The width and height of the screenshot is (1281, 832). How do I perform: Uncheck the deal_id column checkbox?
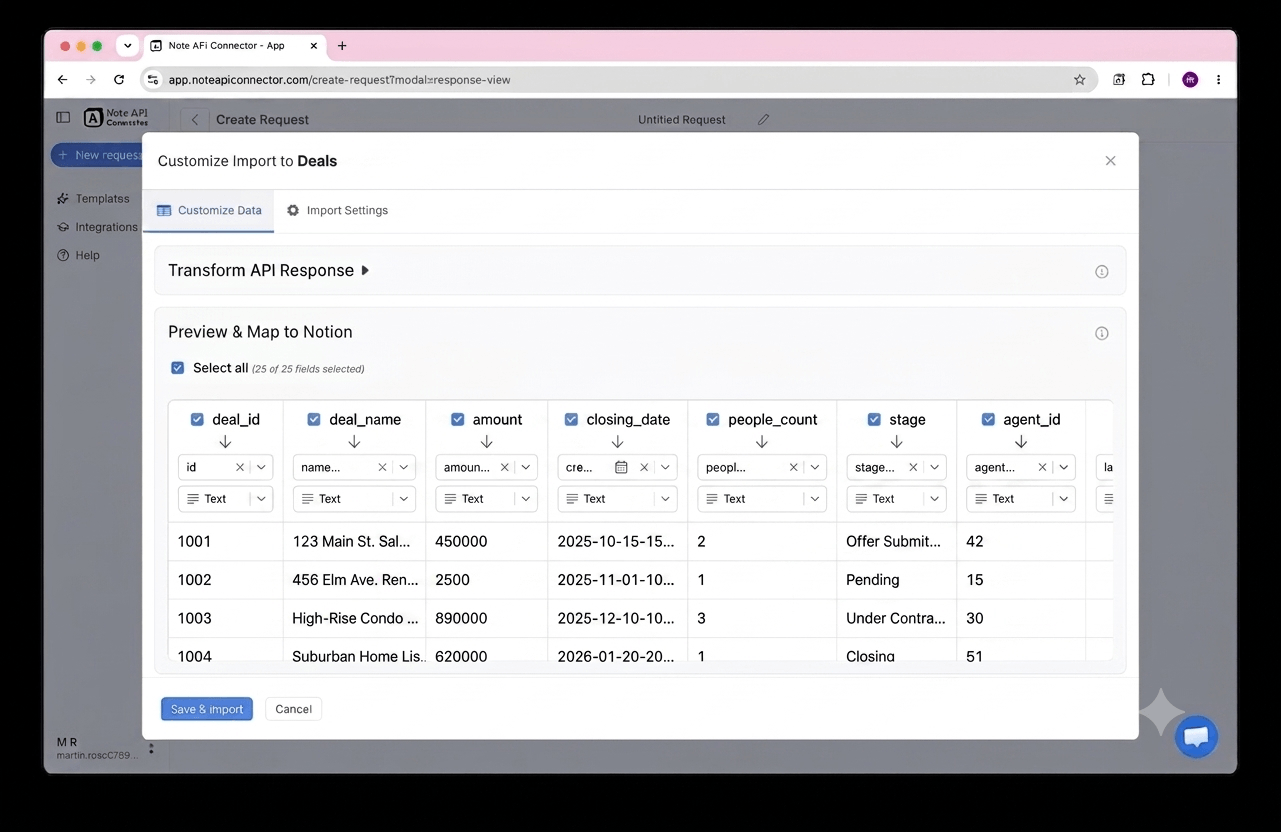coord(197,420)
